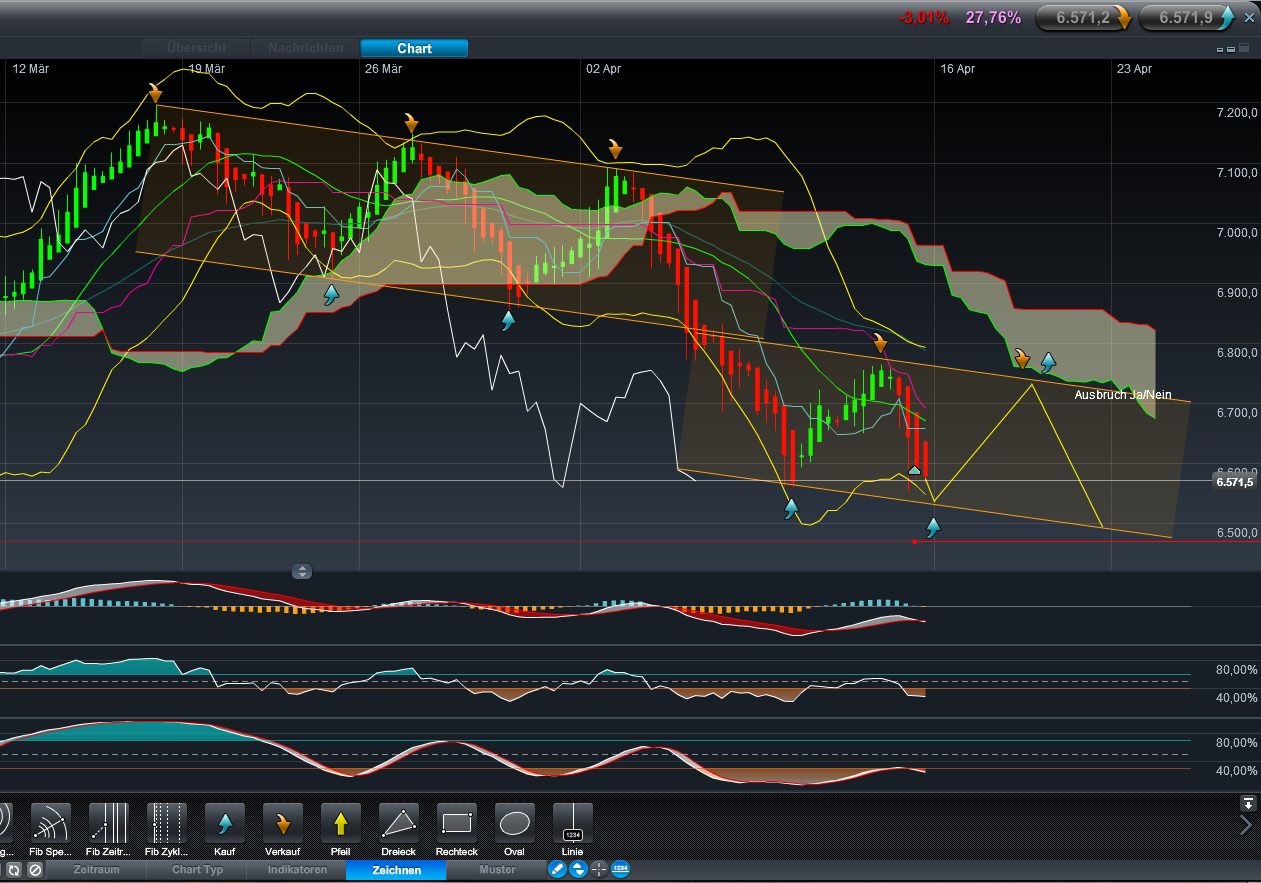
Task: Click the pencil edit icon in bottom bar
Action: click(x=557, y=870)
